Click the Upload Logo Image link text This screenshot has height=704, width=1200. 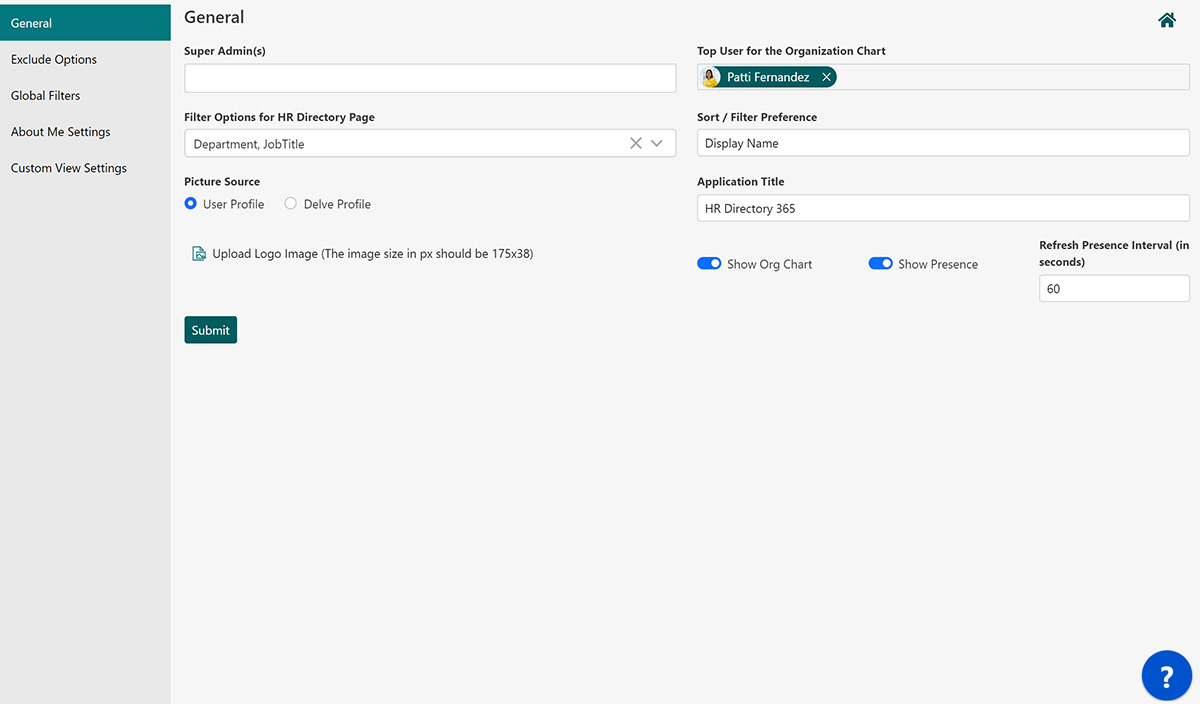click(372, 254)
